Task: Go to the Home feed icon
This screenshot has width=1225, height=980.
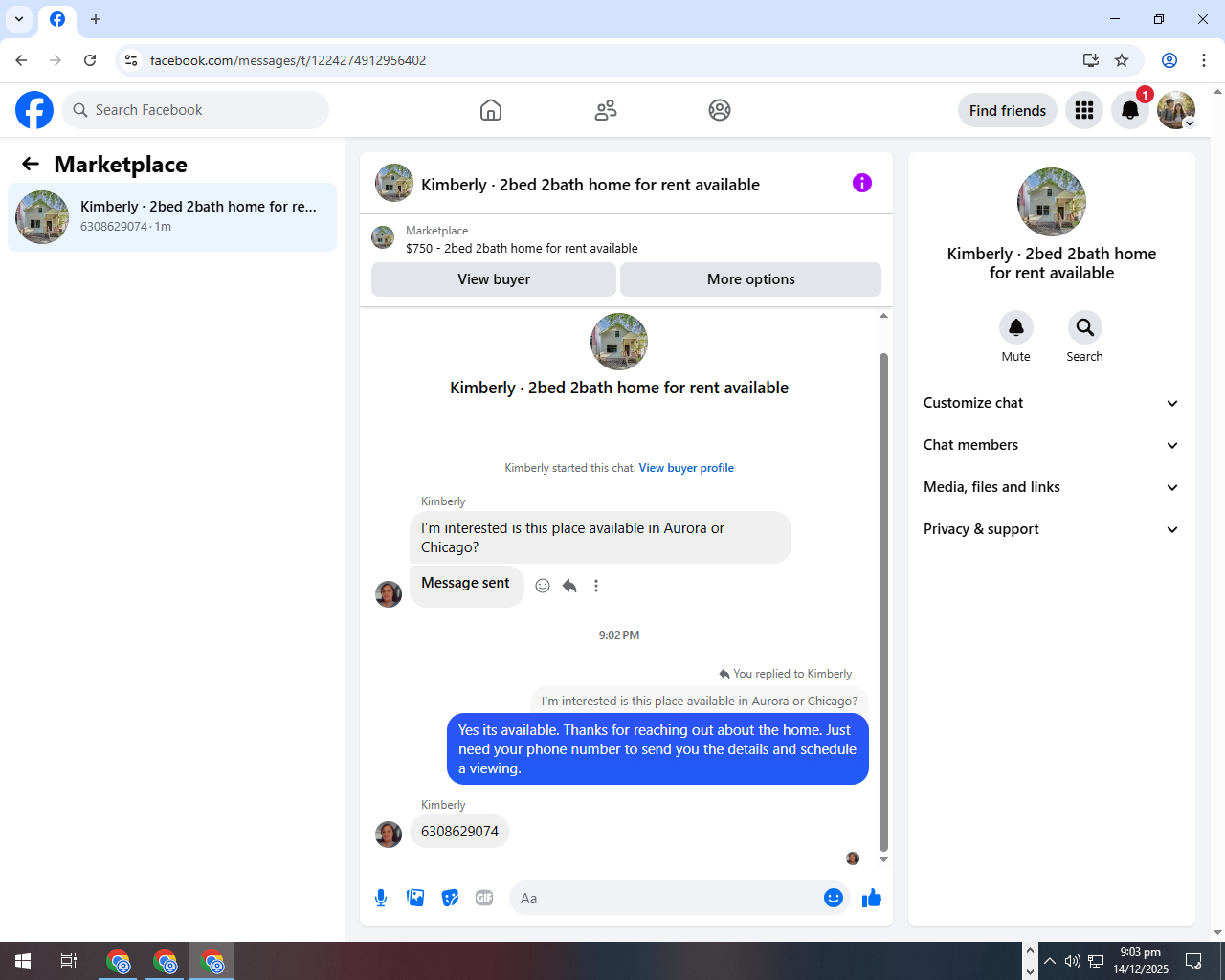Action: [x=491, y=110]
